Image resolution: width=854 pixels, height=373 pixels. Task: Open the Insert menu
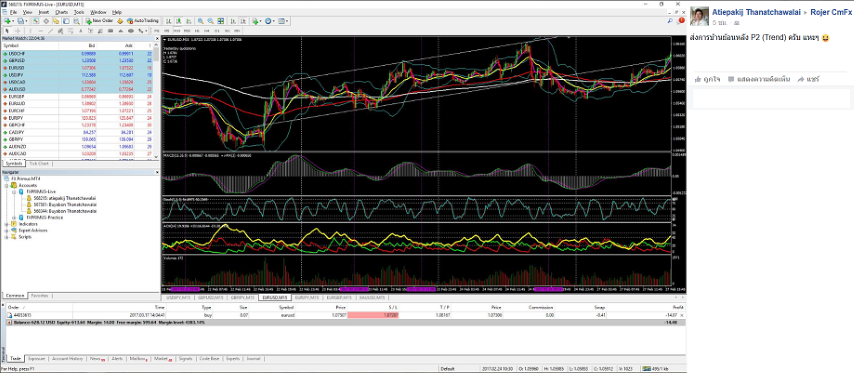tap(44, 12)
